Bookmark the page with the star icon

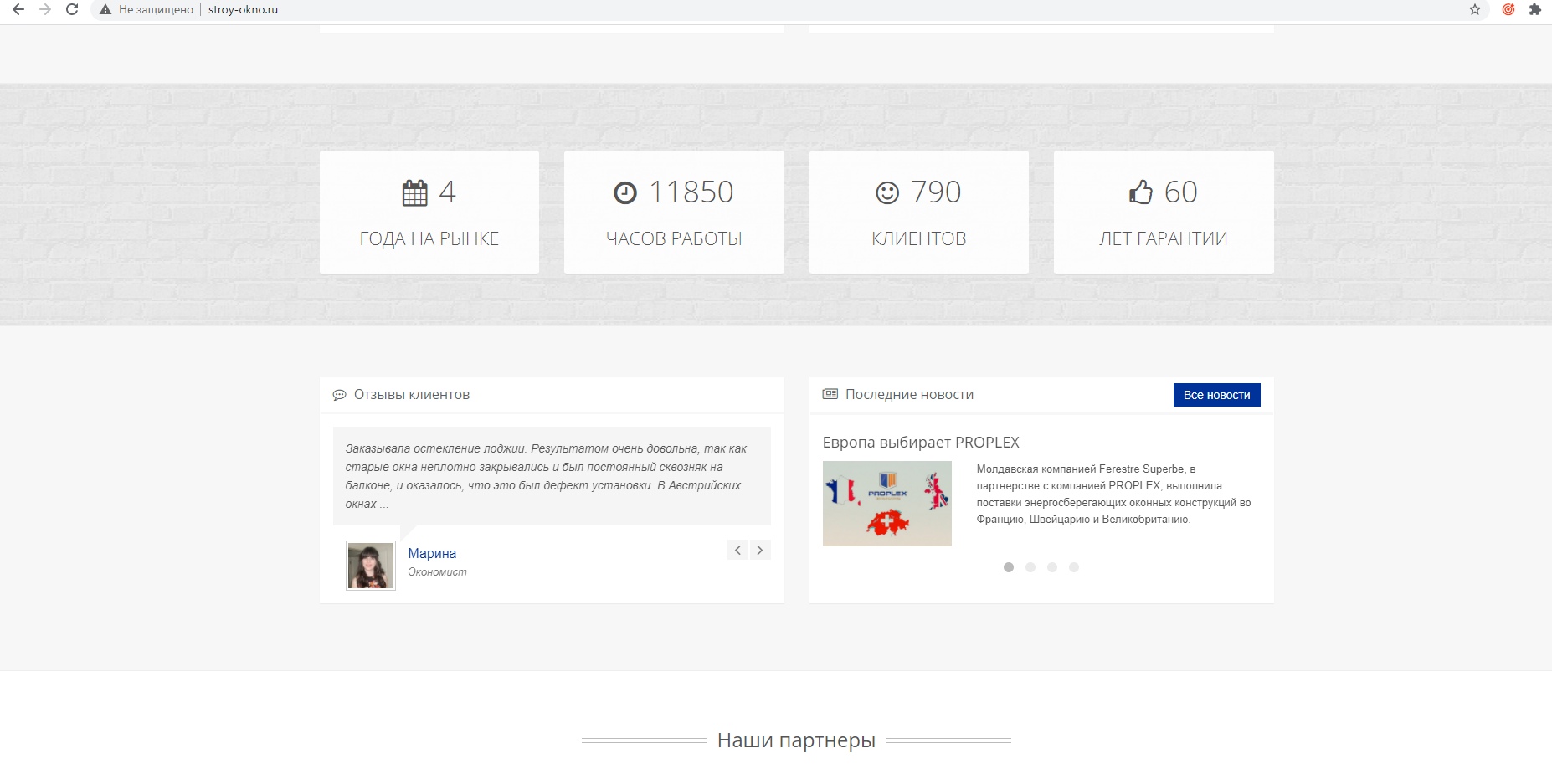[x=1475, y=9]
